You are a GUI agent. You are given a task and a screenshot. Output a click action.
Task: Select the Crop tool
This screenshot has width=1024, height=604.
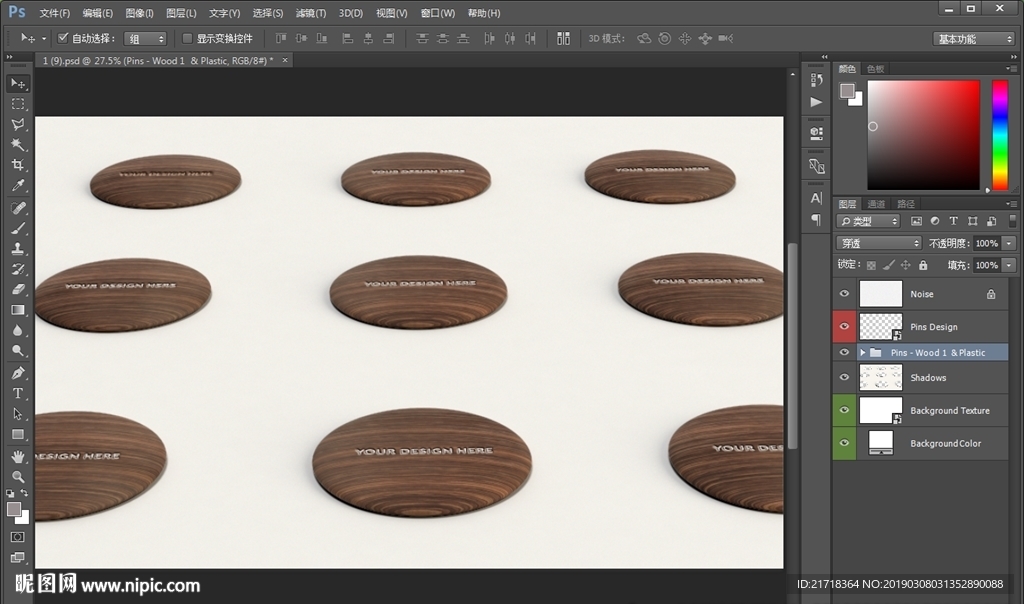pos(18,166)
